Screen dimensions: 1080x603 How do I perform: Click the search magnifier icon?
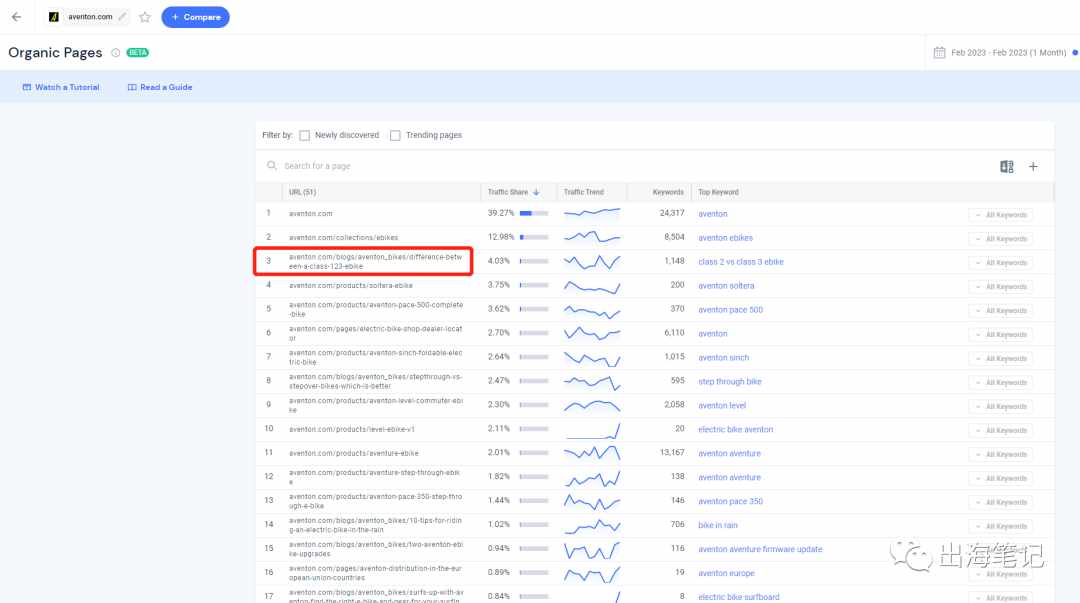click(272, 165)
